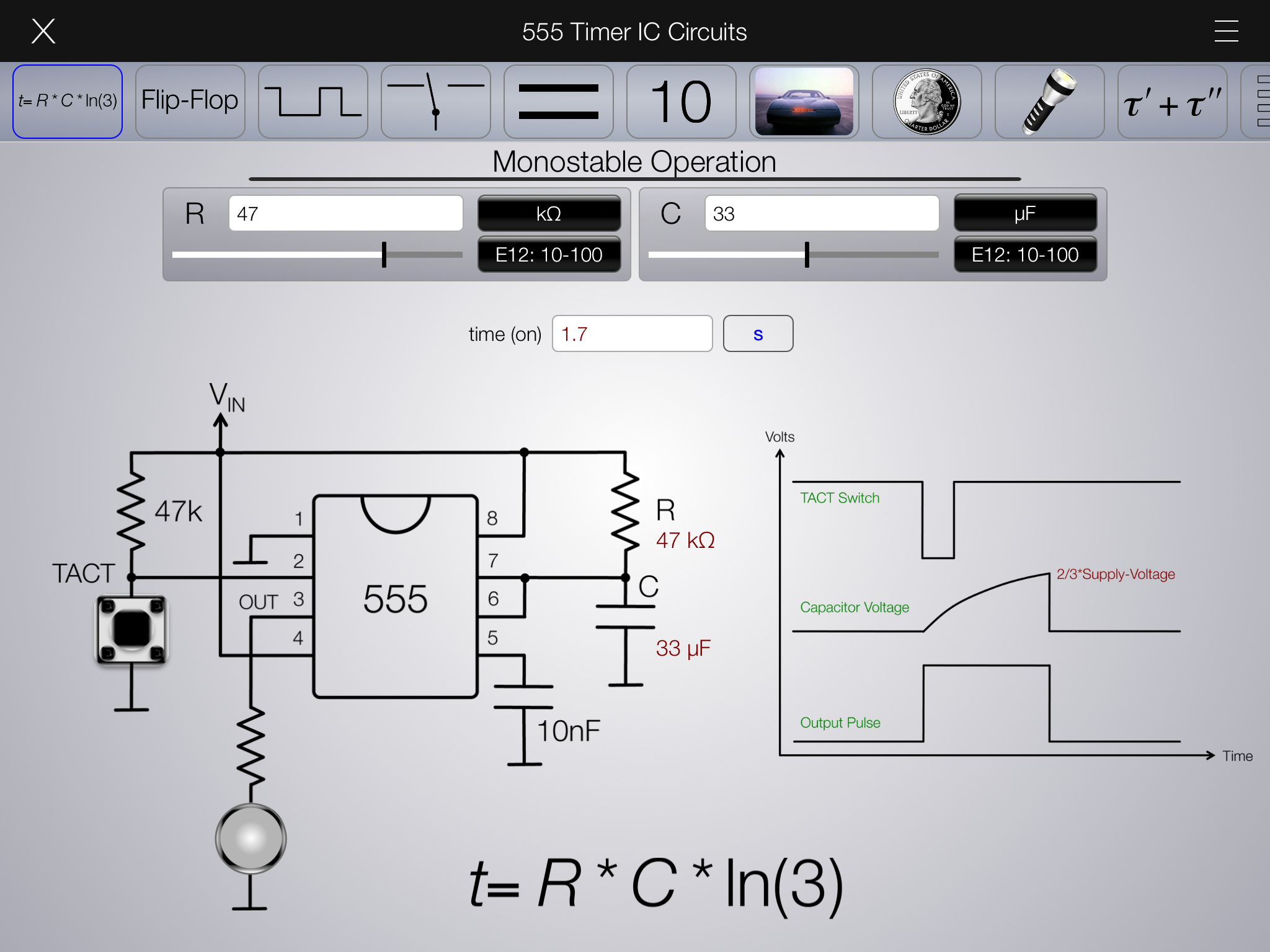This screenshot has height=952, width=1270.
Task: Open the quarter dollar coin circuit
Action: pyautogui.click(x=926, y=102)
